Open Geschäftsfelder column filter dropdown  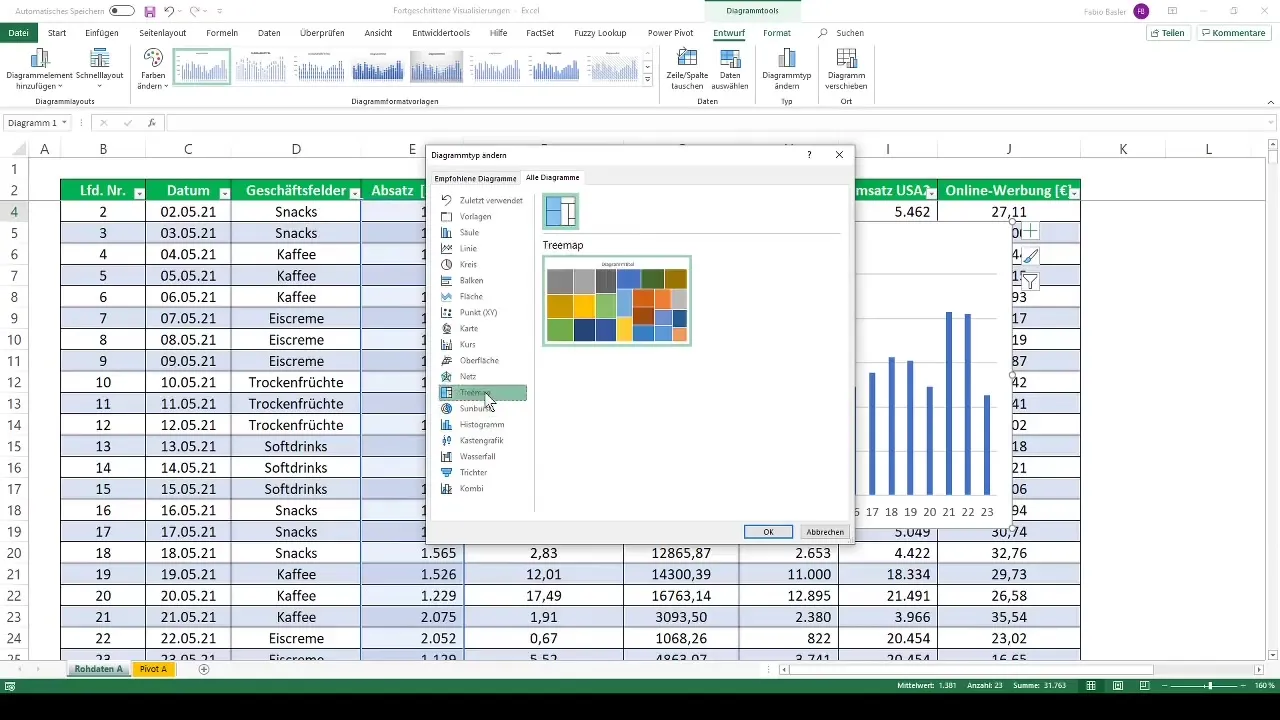355,192
